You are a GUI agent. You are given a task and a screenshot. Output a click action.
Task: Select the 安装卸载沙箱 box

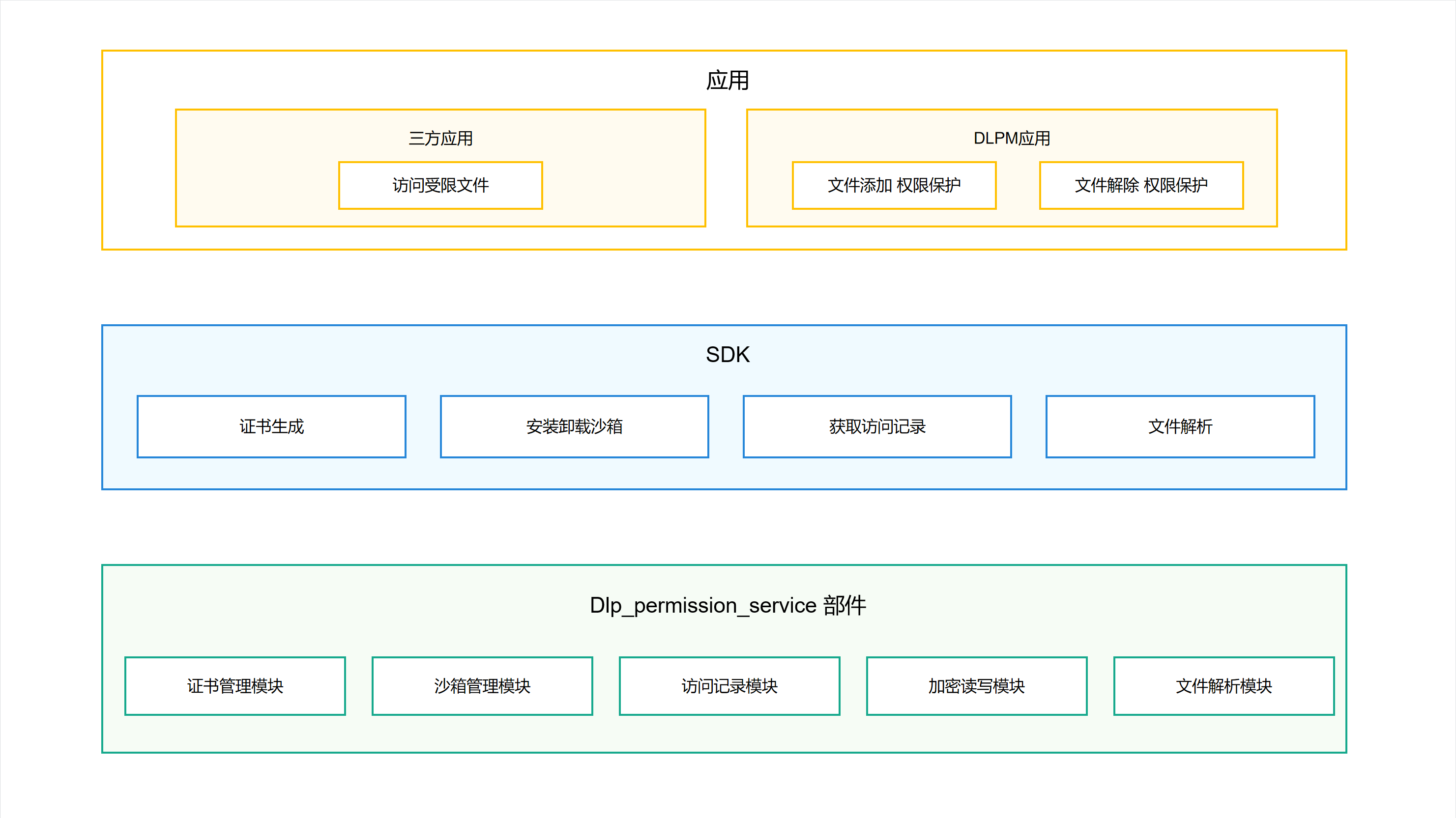click(574, 426)
